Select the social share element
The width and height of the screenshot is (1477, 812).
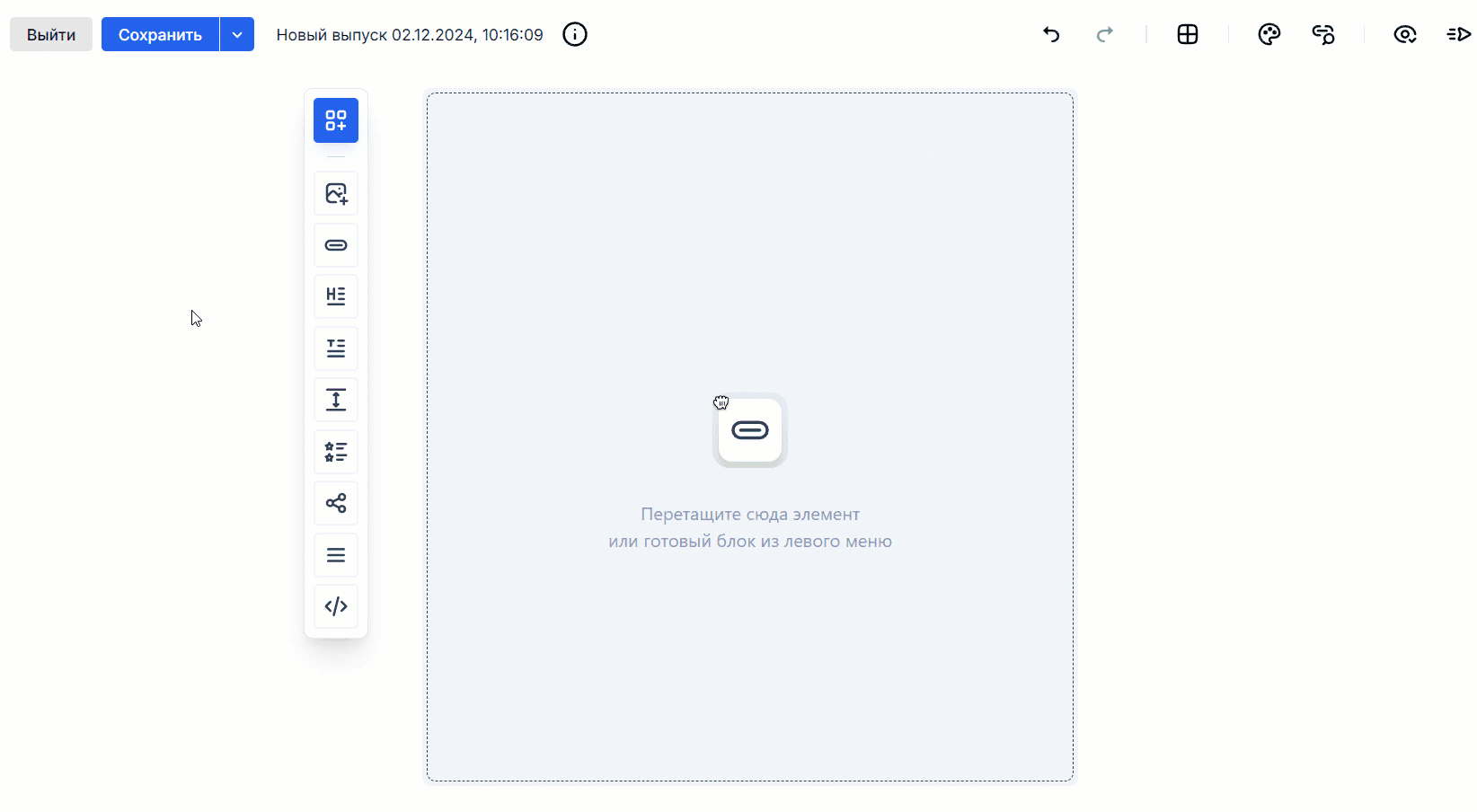pyautogui.click(x=336, y=503)
